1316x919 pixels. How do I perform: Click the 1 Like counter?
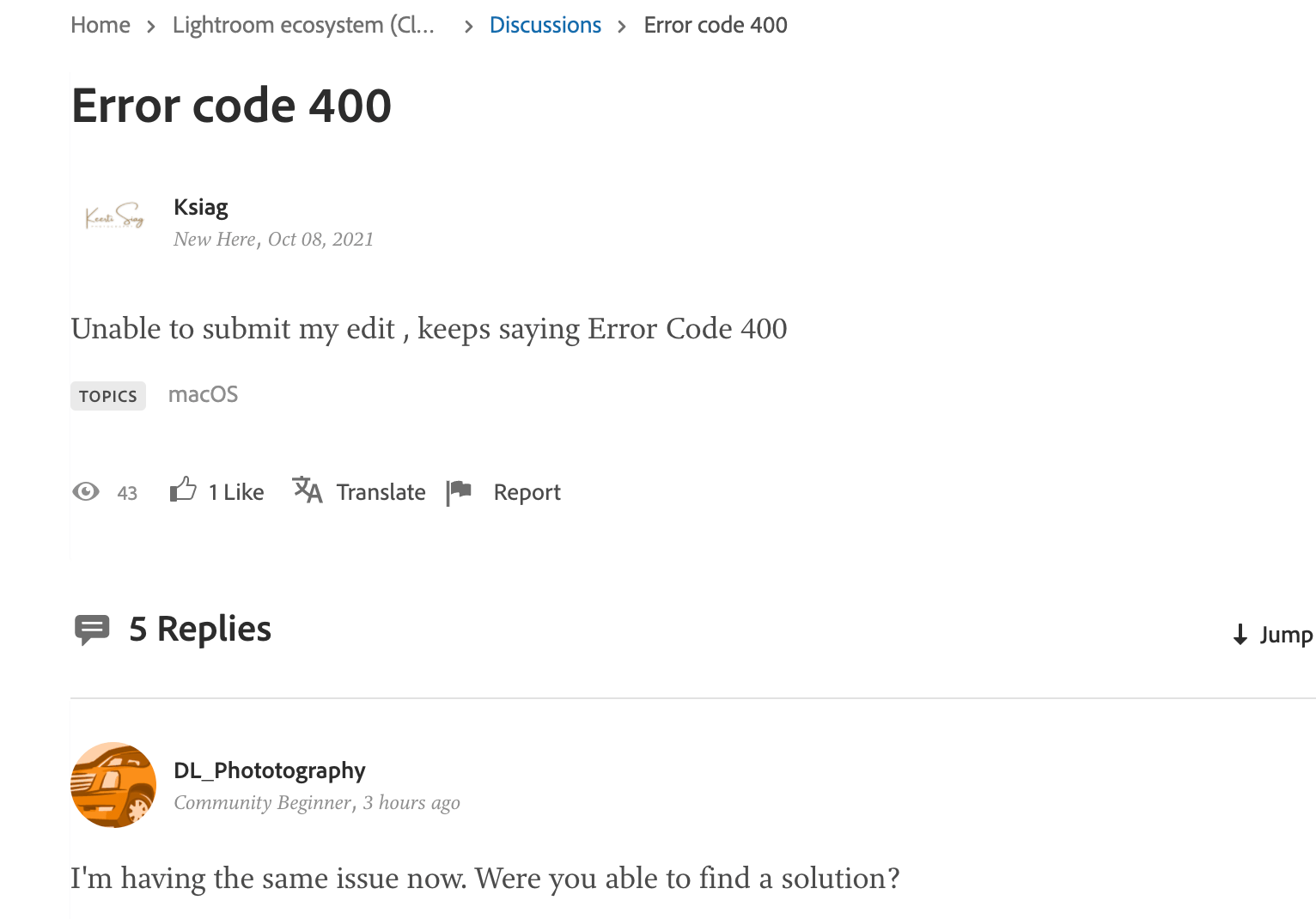(x=235, y=491)
